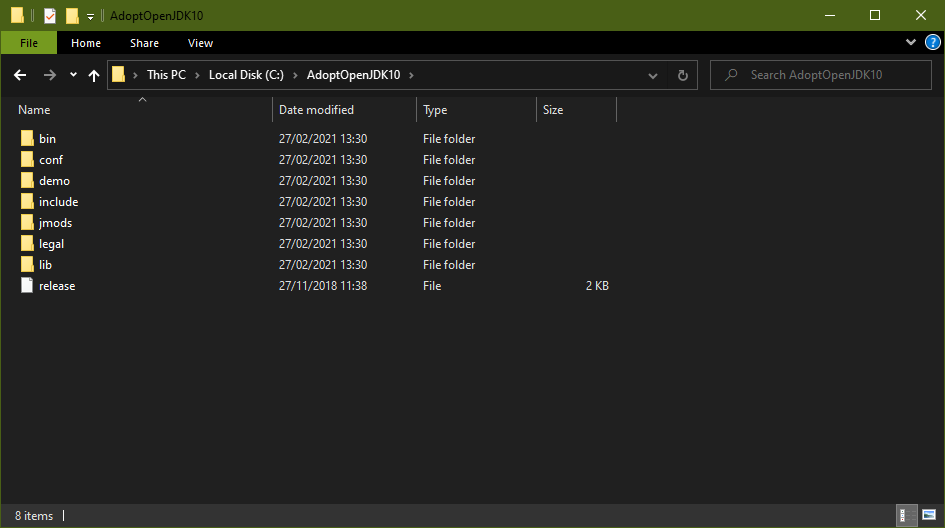
Task: Sort by the Name column header
Action: coord(34,110)
